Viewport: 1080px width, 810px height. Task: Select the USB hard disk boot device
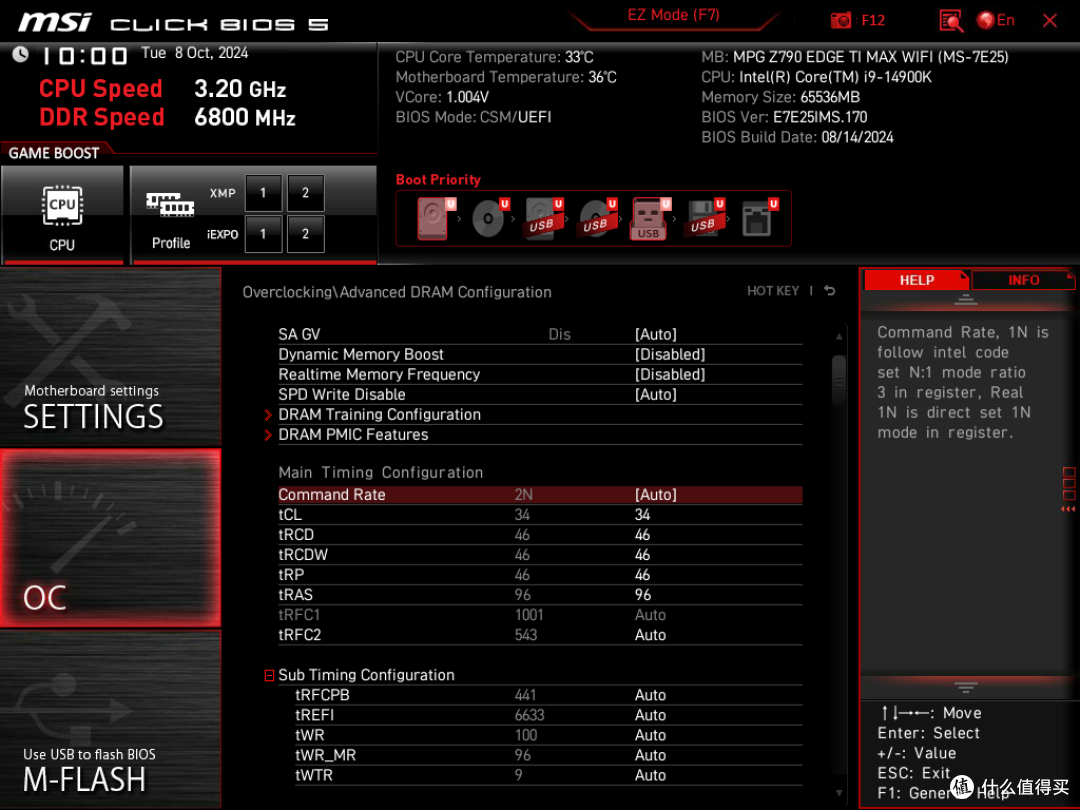pyautogui.click(x=543, y=218)
